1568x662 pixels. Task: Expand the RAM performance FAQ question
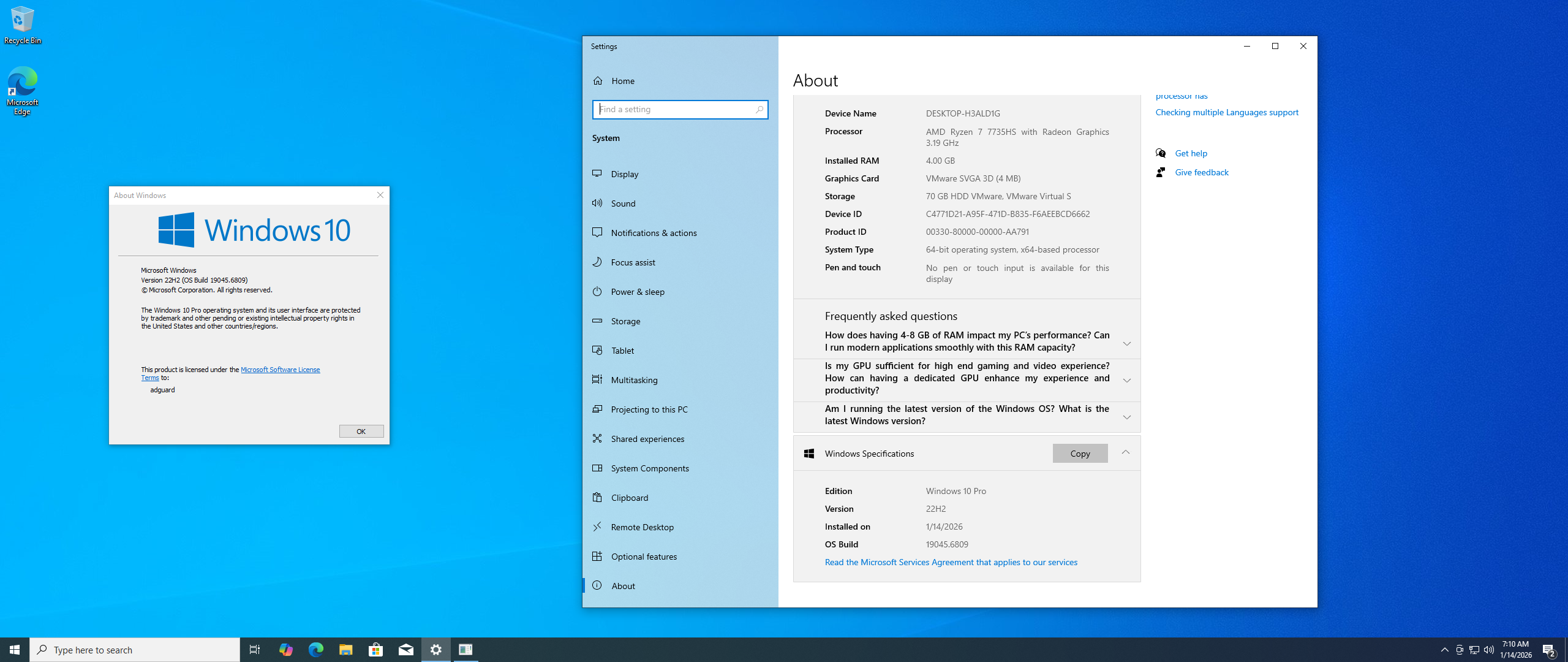point(1126,343)
